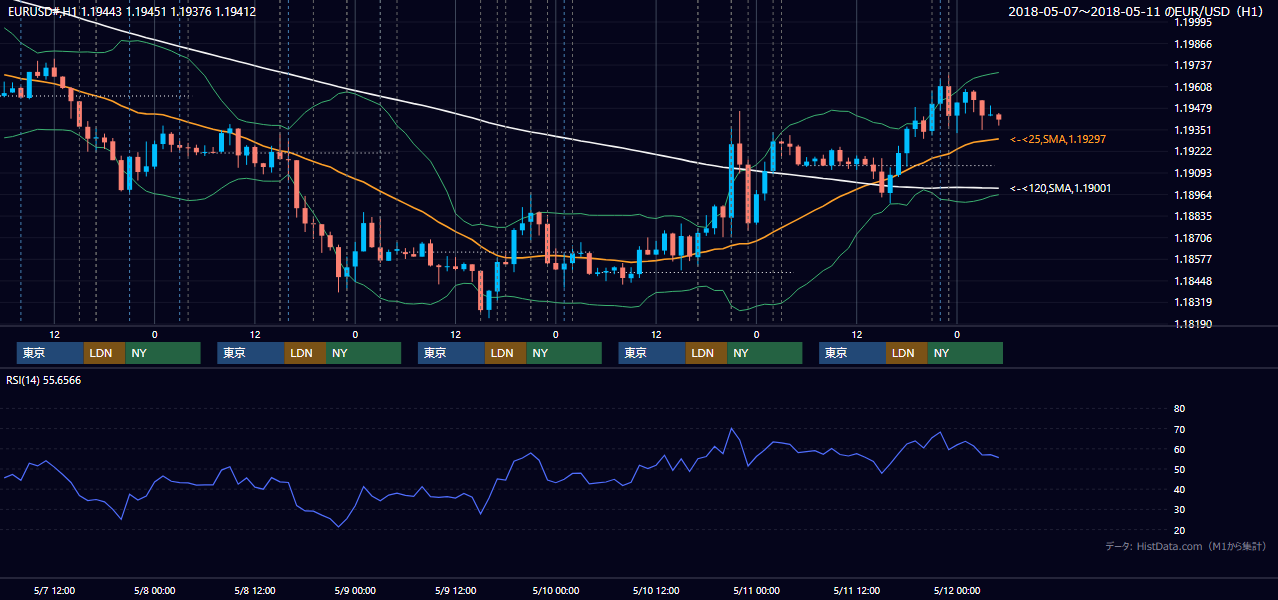This screenshot has height=600, width=1278.
Task: Click price axis value 1.19093
Action: 1193,173
